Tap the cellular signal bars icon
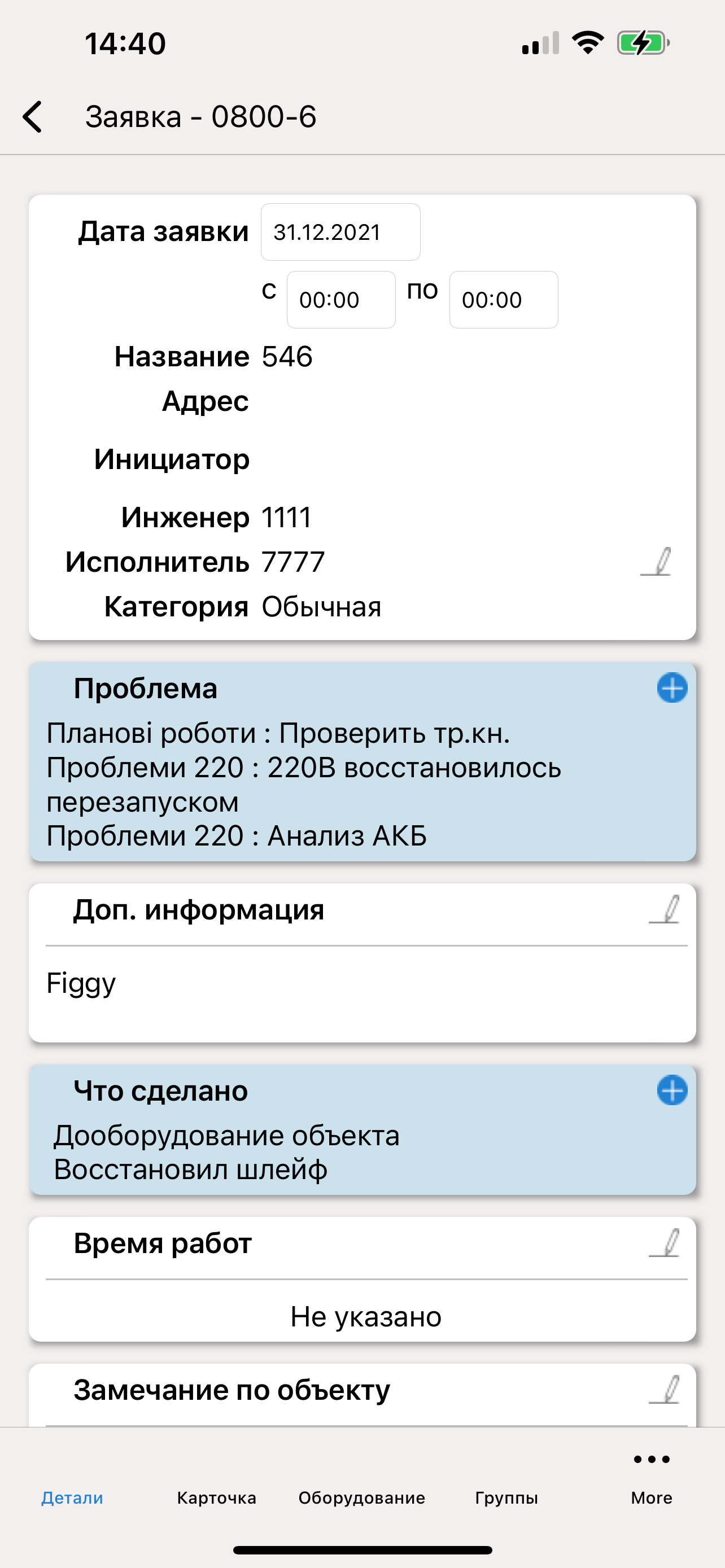Screen dimensions: 725x1568 click(540, 43)
